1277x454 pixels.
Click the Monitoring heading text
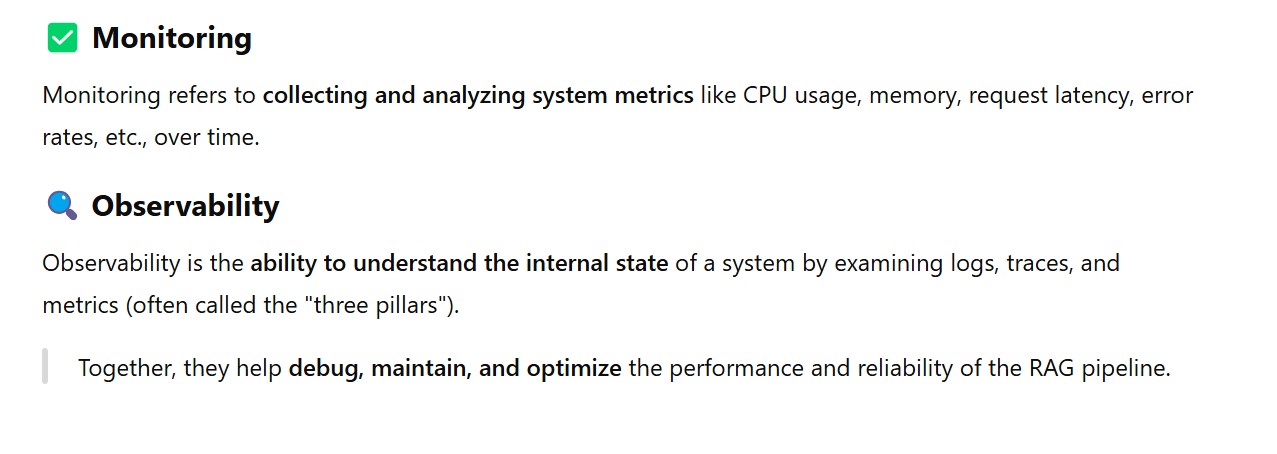pos(171,39)
